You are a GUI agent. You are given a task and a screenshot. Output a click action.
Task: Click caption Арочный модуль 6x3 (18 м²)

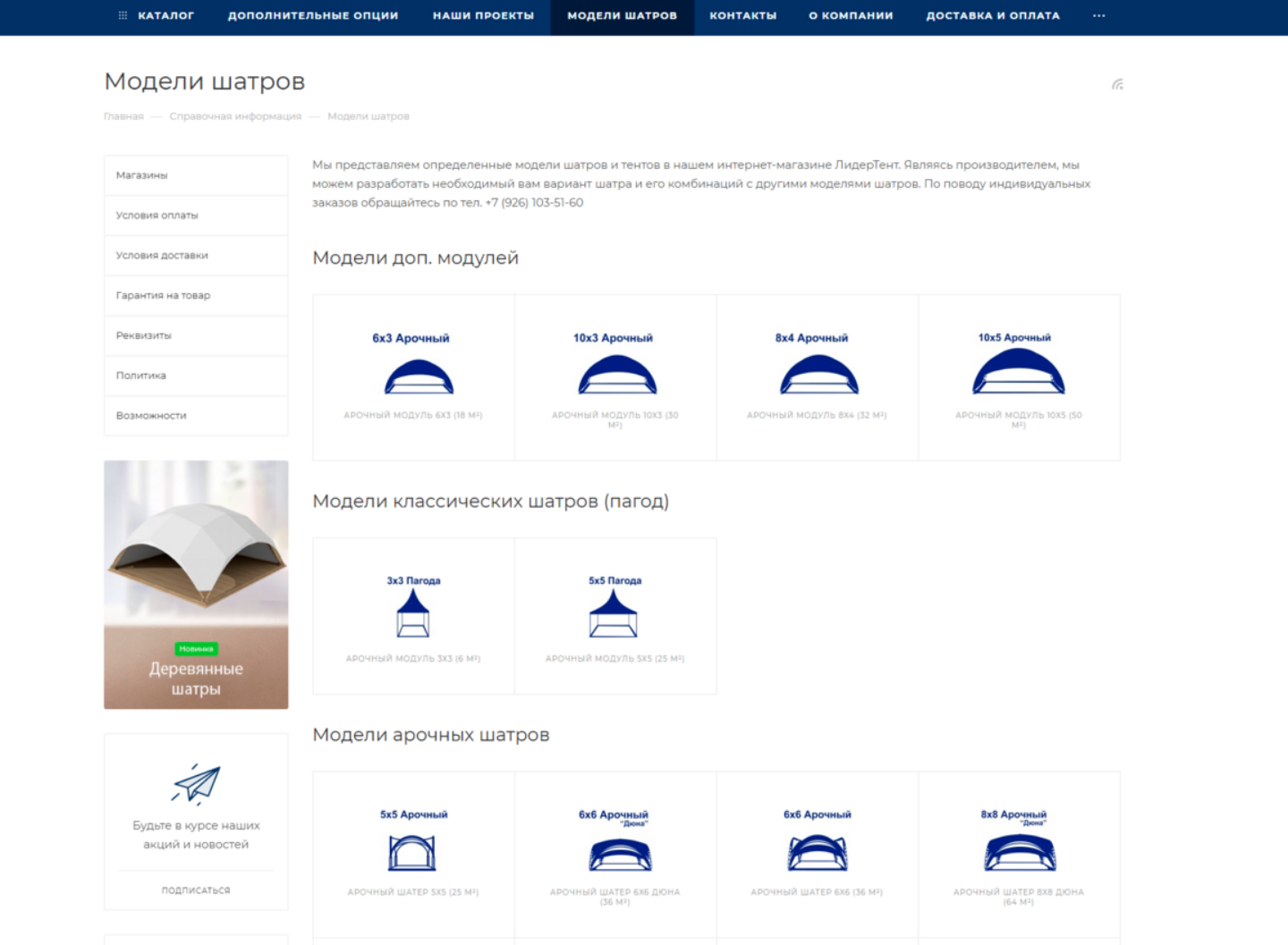click(412, 416)
